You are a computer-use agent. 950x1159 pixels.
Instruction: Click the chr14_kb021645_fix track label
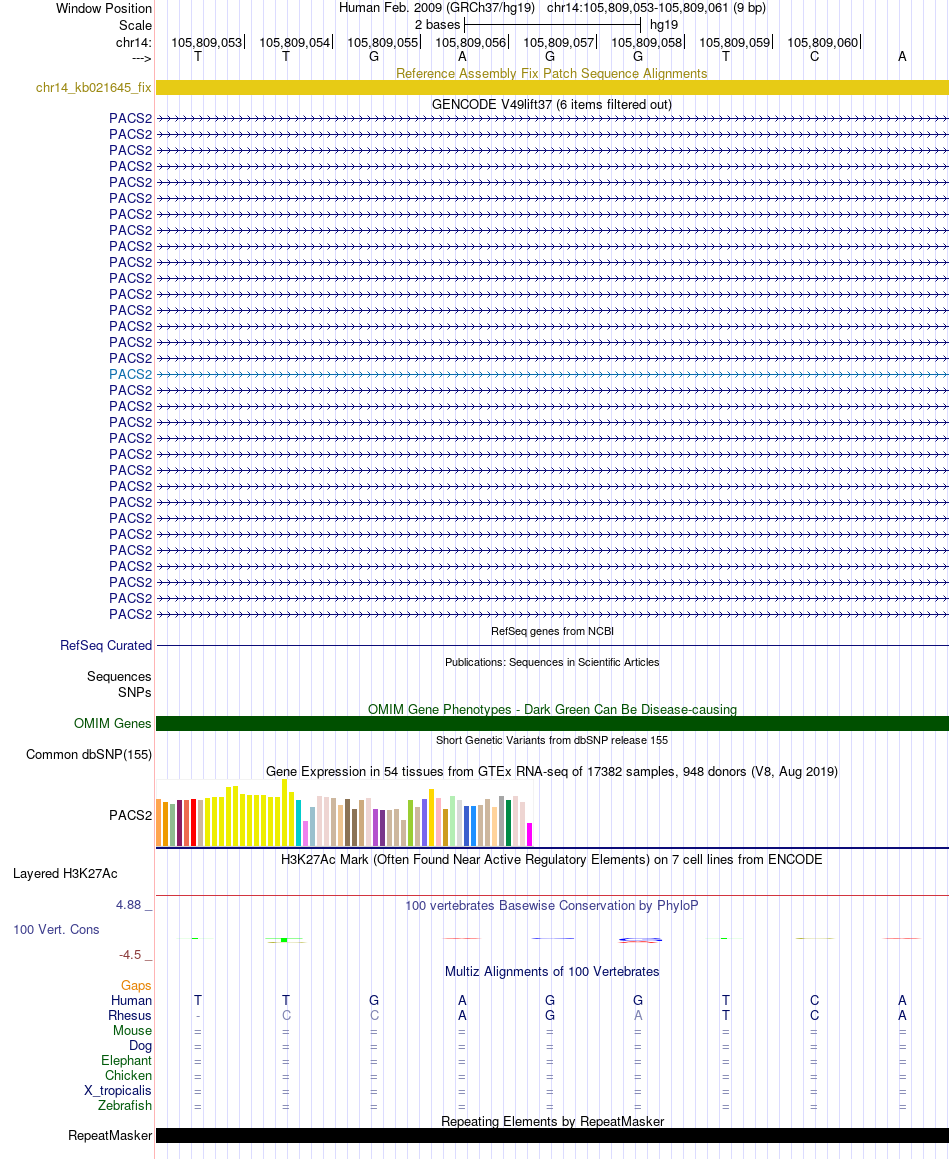click(x=93, y=88)
